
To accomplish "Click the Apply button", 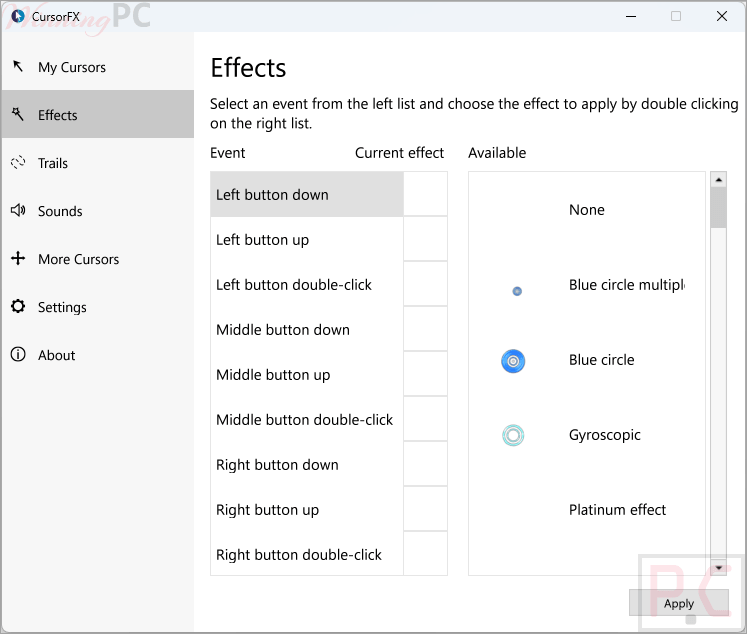I will [x=678, y=603].
